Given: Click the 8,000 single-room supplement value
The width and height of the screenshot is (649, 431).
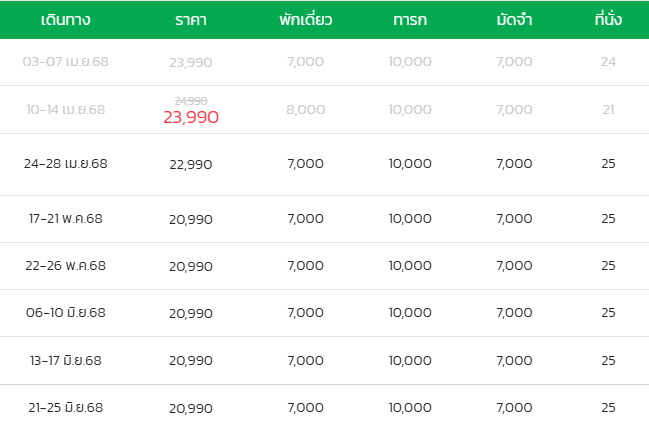Looking at the screenshot, I should [x=305, y=110].
